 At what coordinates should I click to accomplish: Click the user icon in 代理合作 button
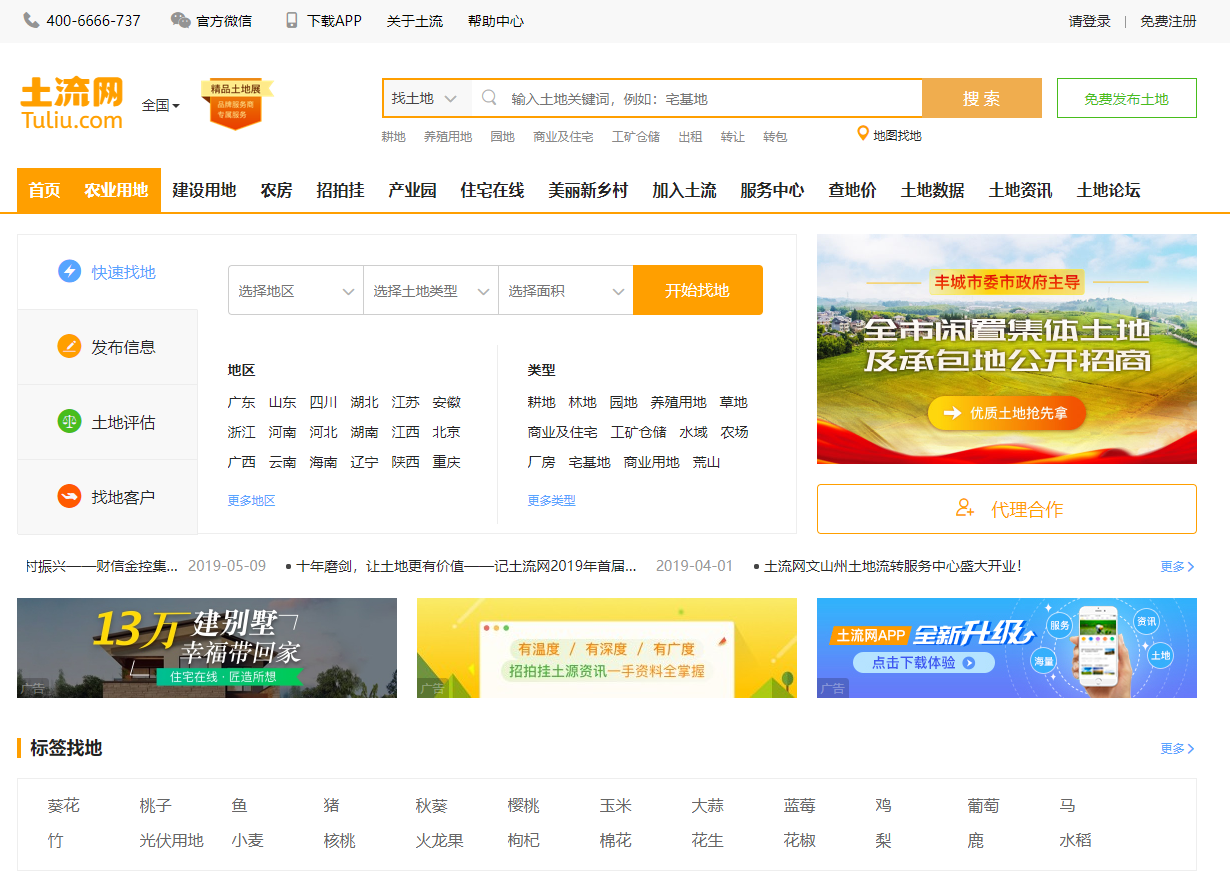click(965, 509)
